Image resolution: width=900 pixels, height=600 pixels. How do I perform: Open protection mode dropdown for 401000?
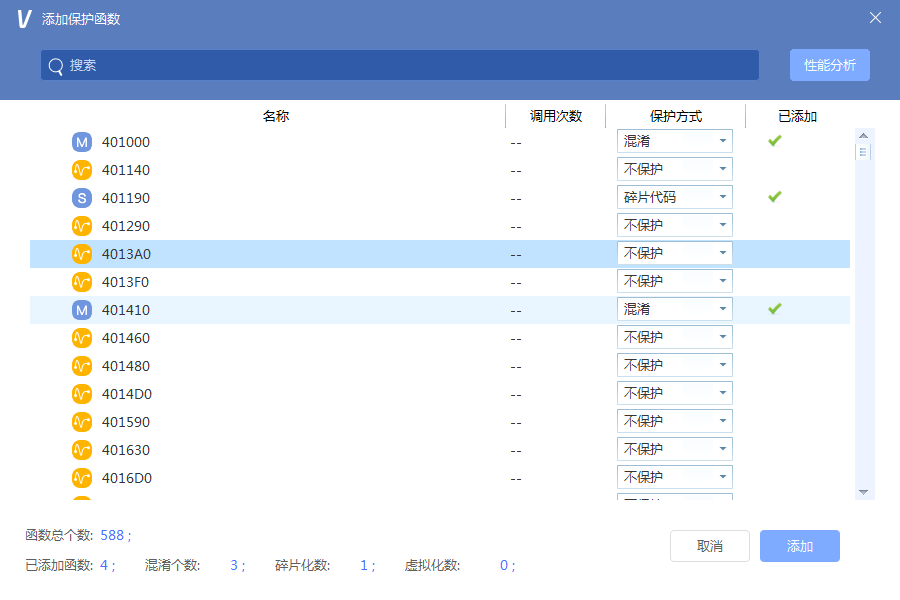[x=674, y=141]
